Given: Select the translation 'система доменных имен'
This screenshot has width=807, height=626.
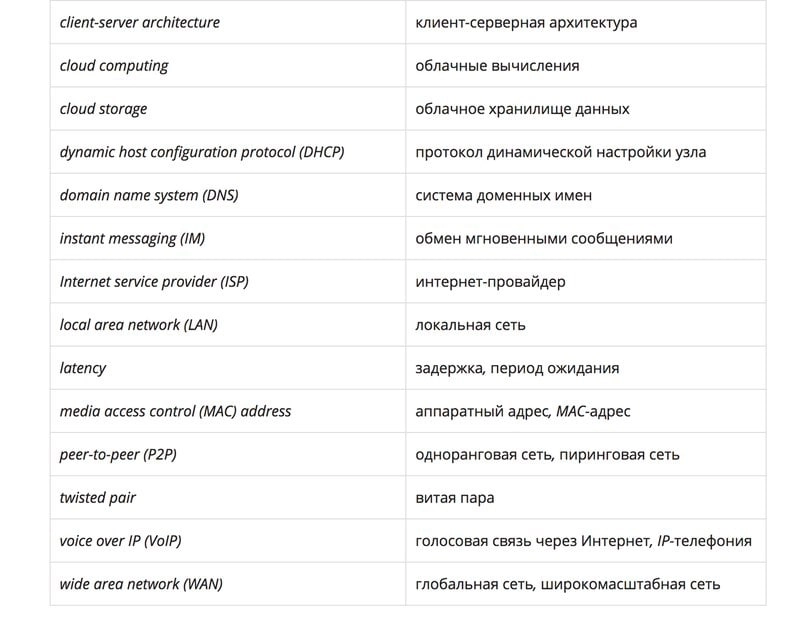Looking at the screenshot, I should click(503, 196).
